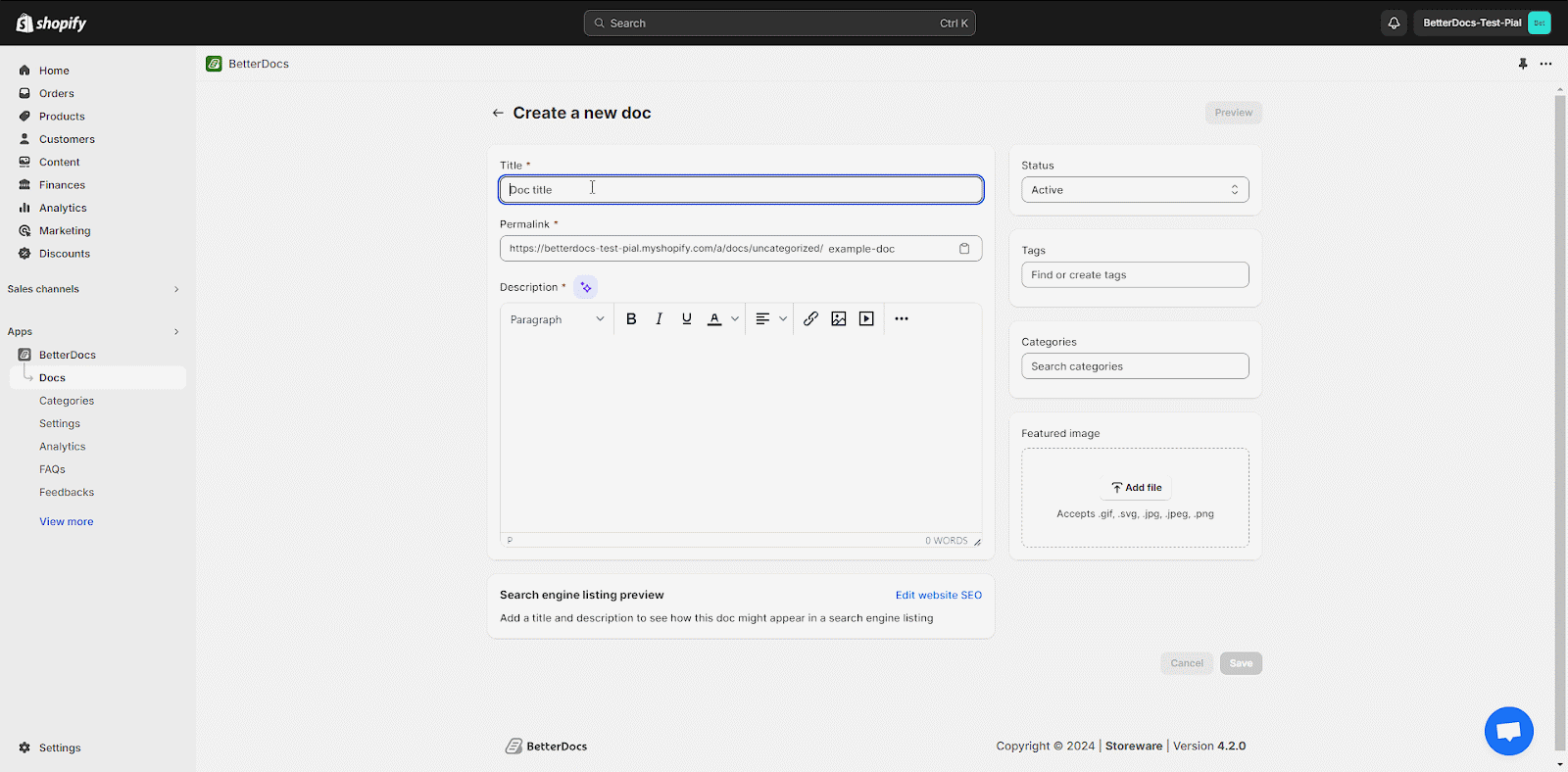Open the Edit website SEO link
This screenshot has height=772, width=1568.
tap(939, 595)
